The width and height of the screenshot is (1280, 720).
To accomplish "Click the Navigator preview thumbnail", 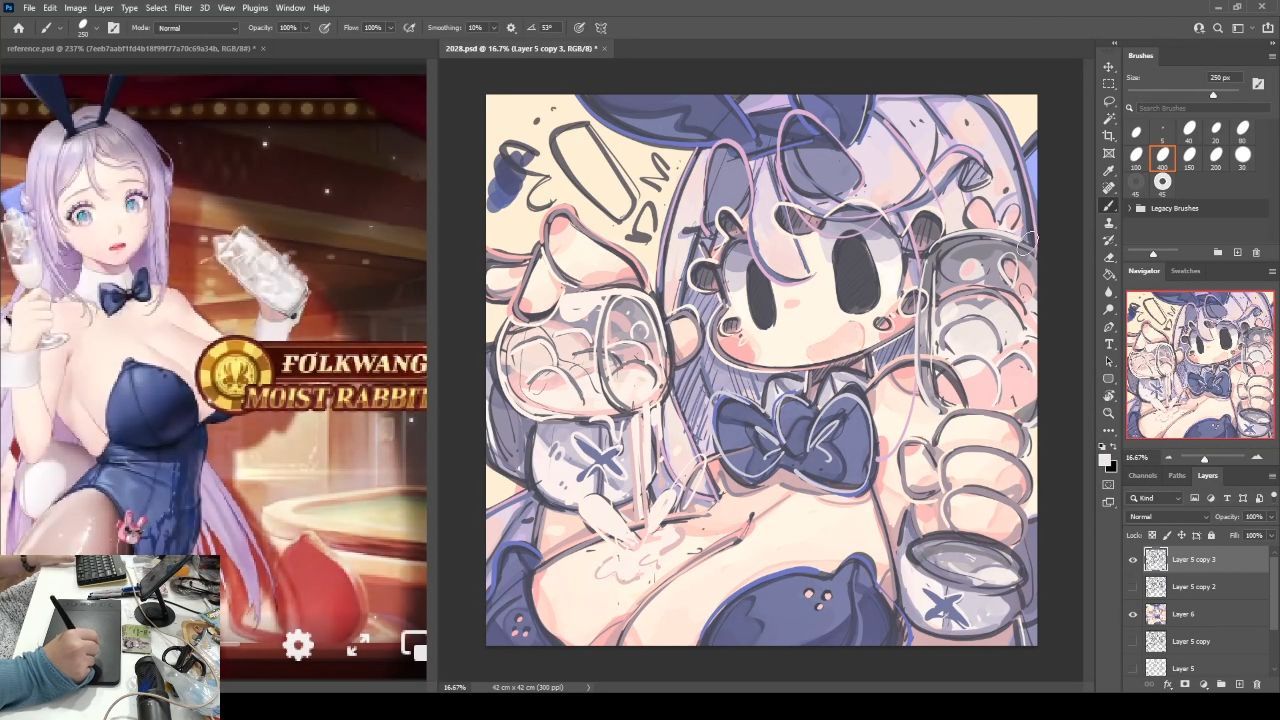I will [1200, 365].
